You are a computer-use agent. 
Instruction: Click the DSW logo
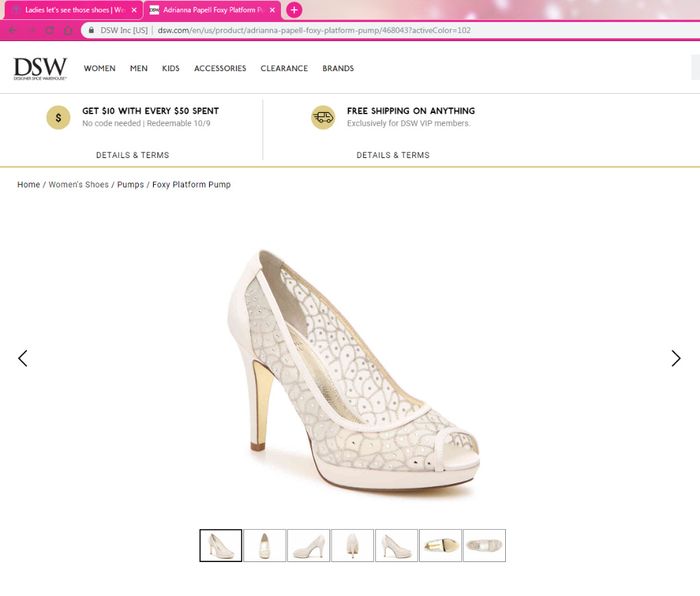(40, 69)
